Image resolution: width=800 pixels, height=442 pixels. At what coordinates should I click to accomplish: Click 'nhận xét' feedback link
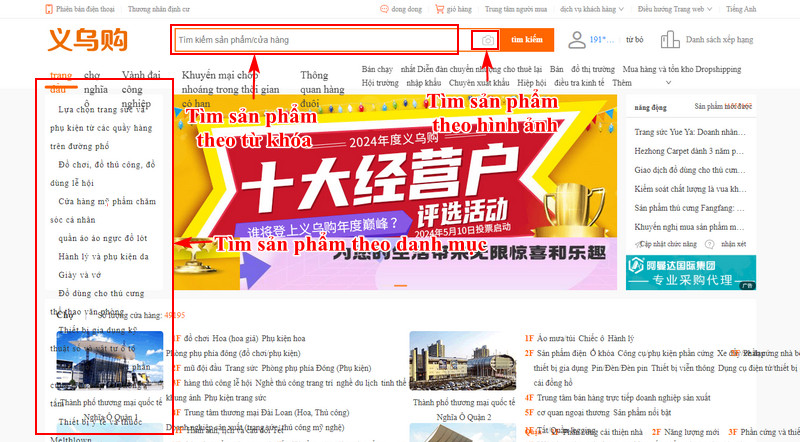point(734,244)
